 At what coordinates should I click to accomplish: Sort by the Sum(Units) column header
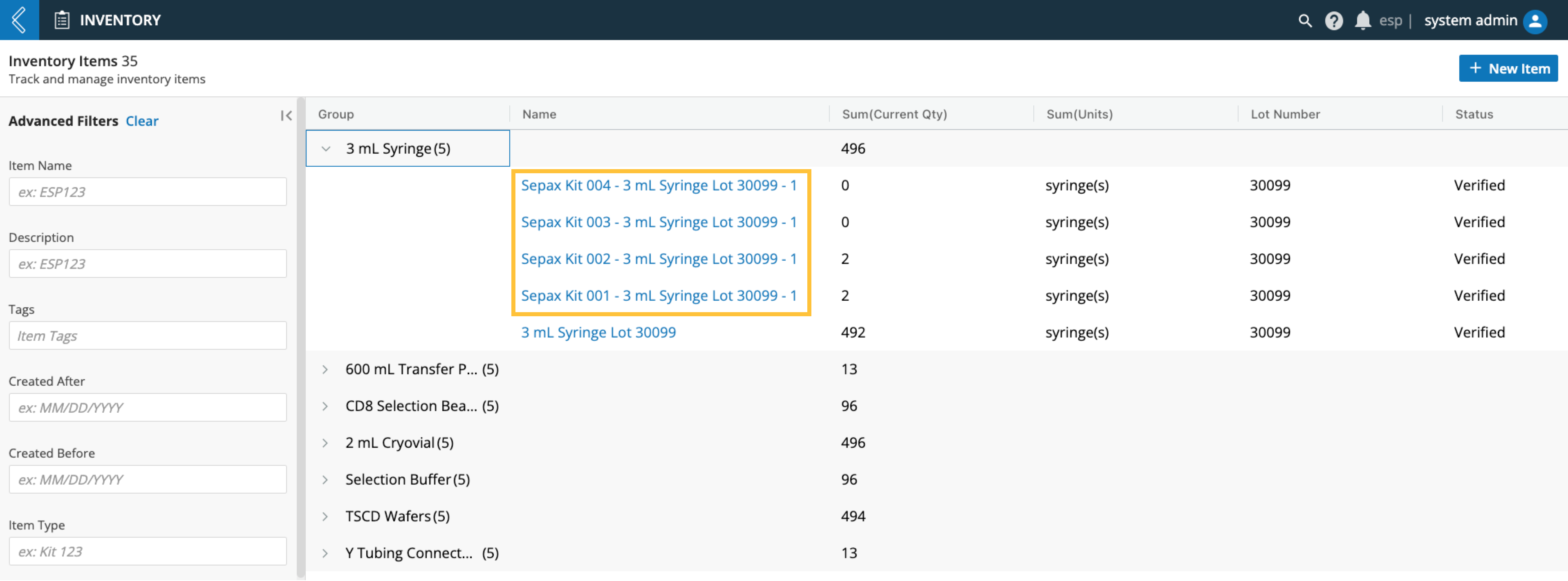point(1079,114)
